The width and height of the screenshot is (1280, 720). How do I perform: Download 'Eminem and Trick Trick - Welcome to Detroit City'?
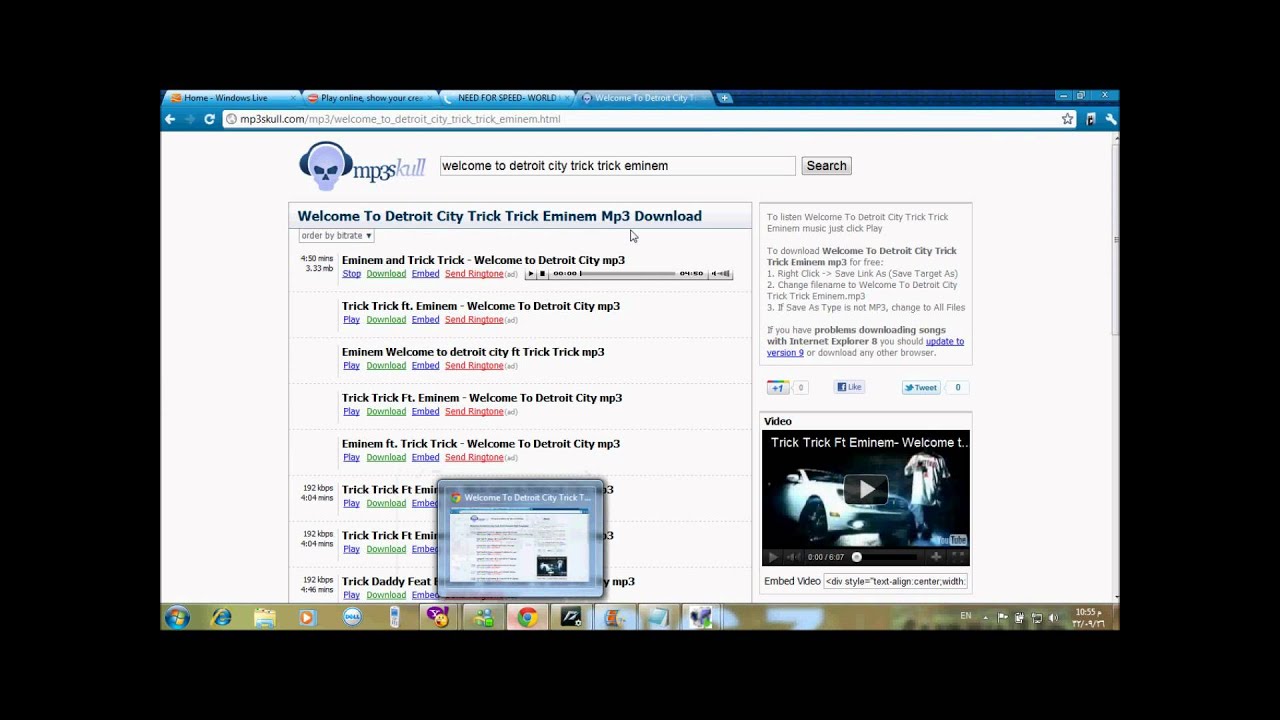click(386, 274)
